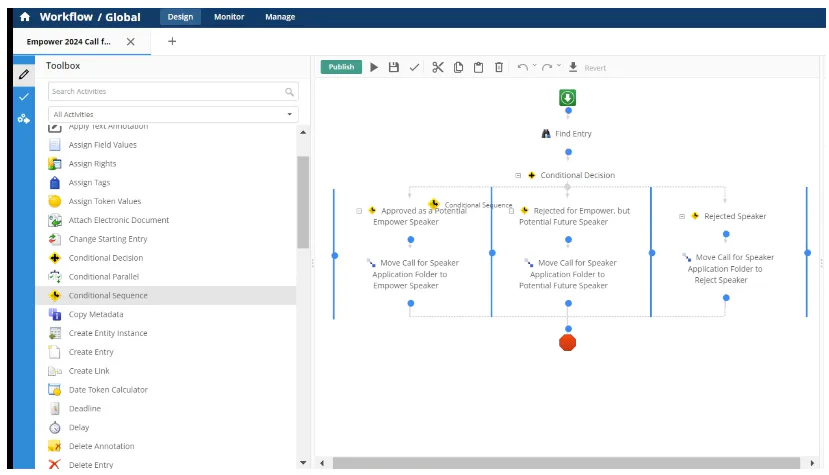The image size is (829, 475).
Task: Go to home via house icon
Action: 25,17
